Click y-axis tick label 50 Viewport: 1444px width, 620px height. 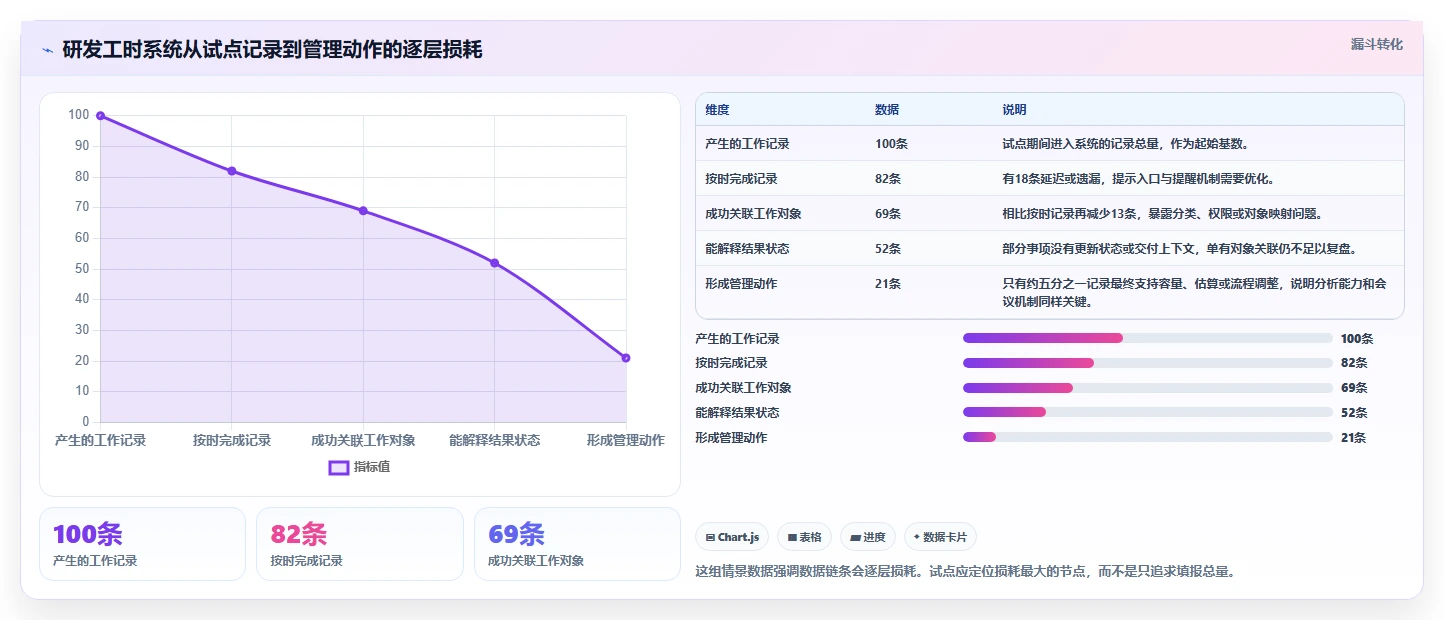coord(82,269)
